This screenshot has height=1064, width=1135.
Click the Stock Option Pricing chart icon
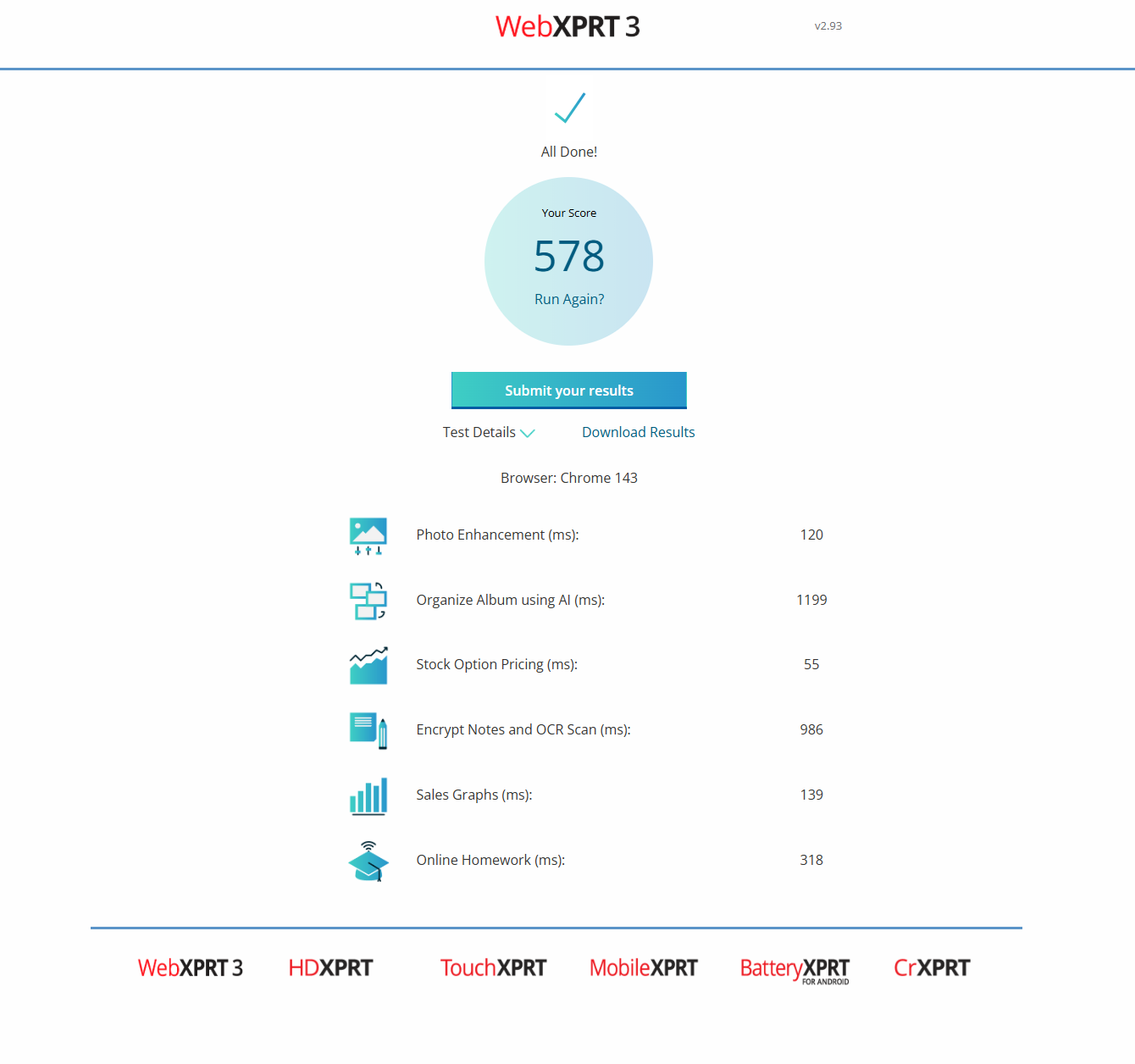[x=368, y=666]
